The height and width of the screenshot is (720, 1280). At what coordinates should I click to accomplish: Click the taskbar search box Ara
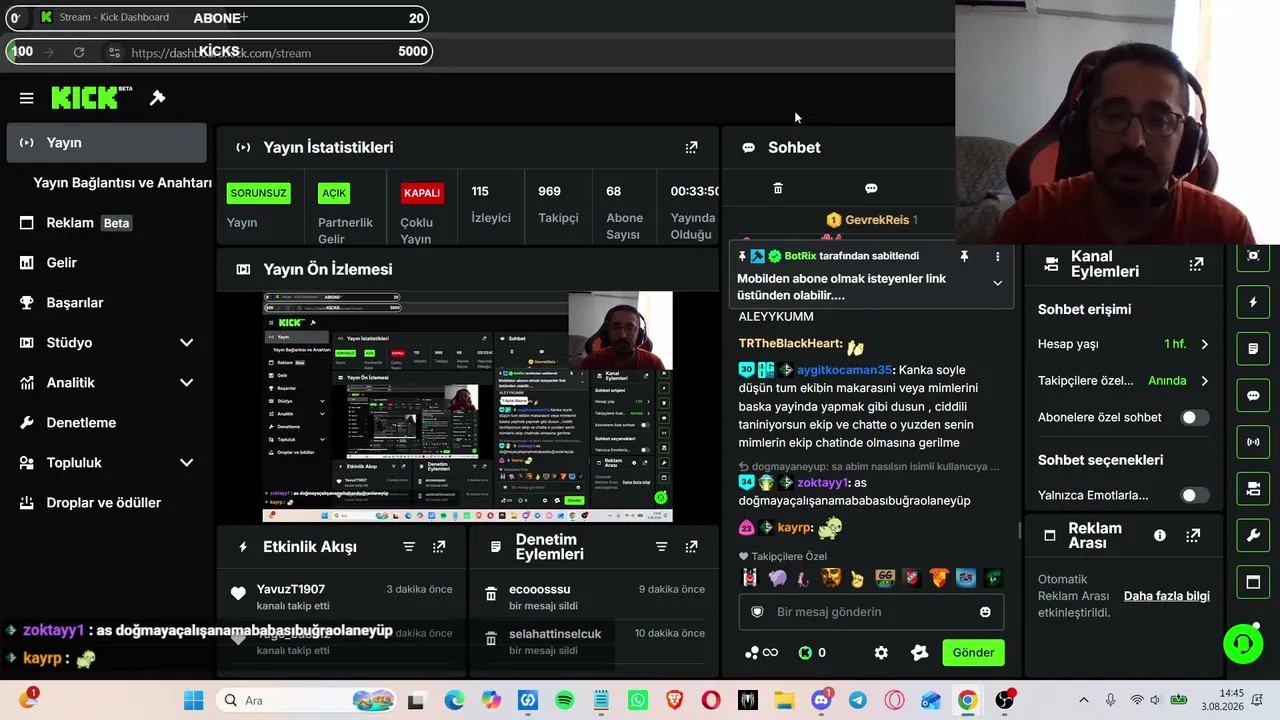[307, 701]
